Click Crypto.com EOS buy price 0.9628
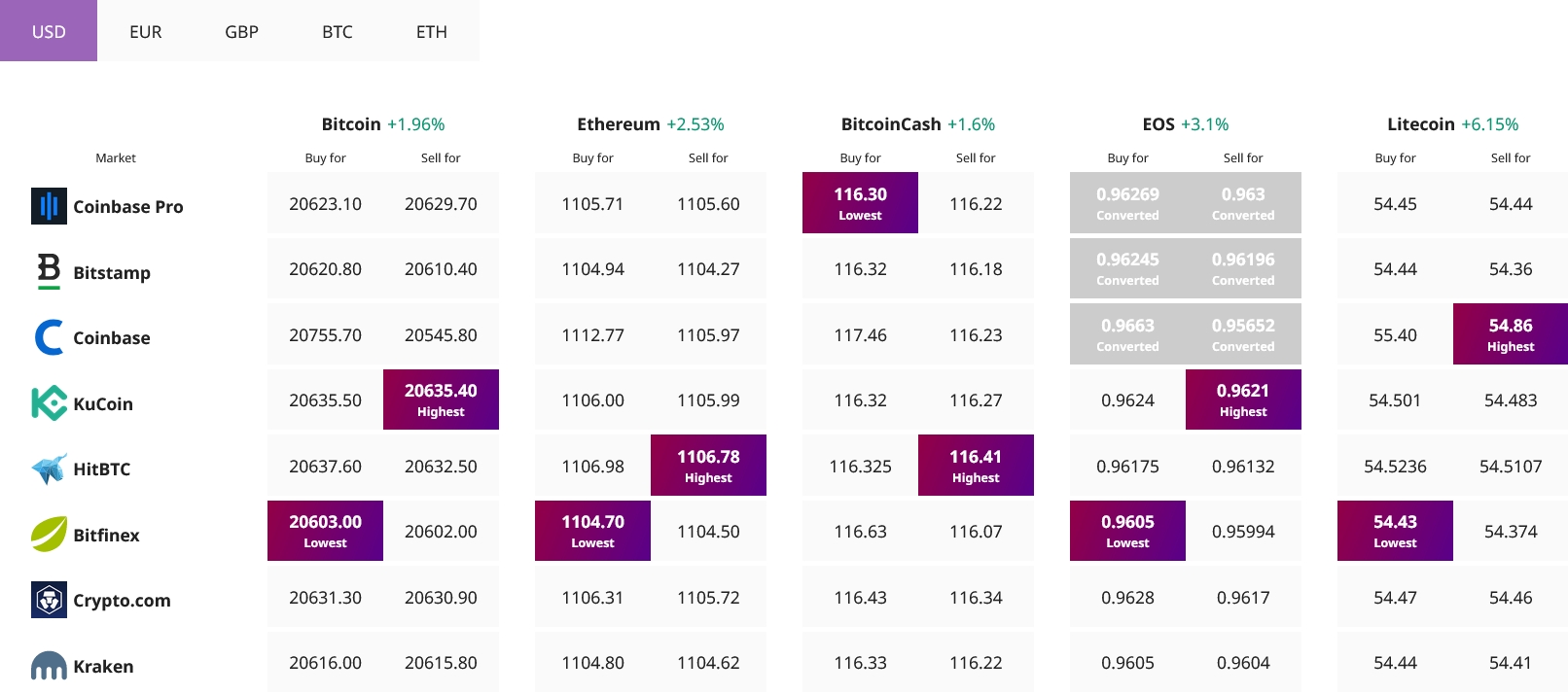 (x=1127, y=598)
